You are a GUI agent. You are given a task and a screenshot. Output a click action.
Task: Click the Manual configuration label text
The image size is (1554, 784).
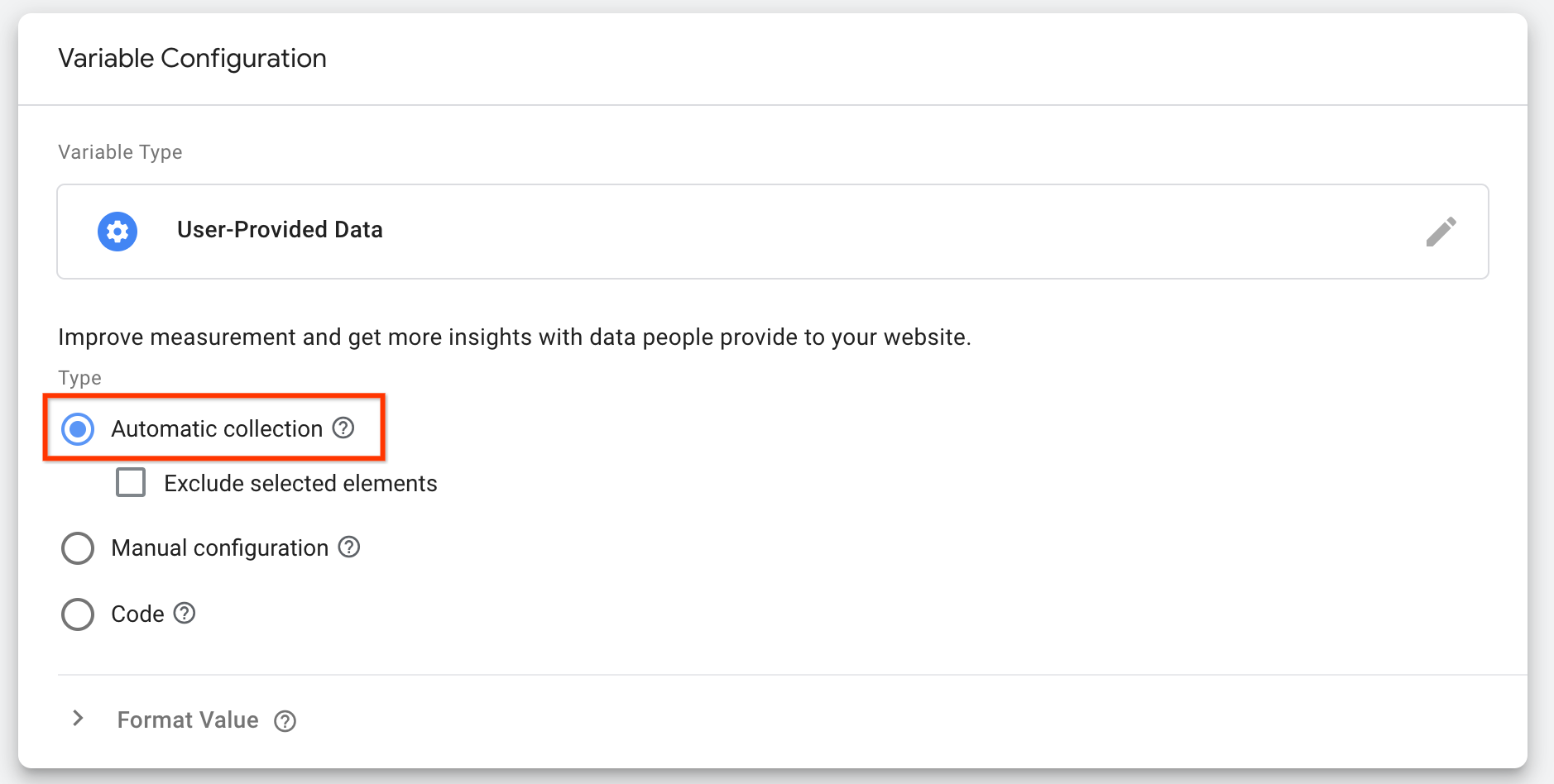click(x=220, y=547)
